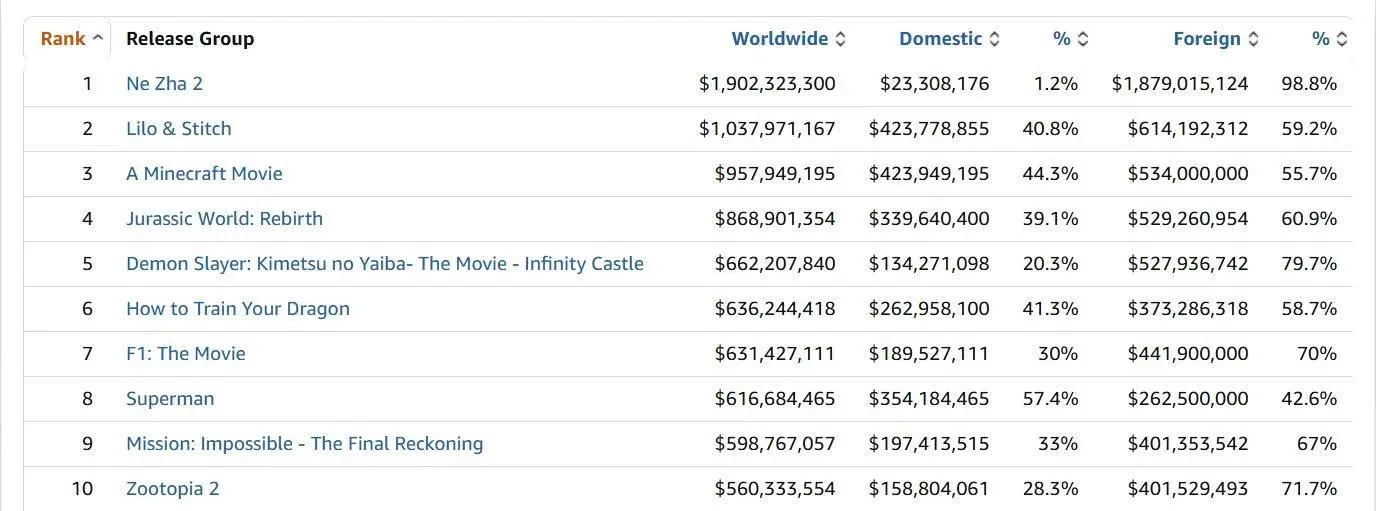Click the Worldwide header text
This screenshot has width=1376, height=511.
point(779,39)
